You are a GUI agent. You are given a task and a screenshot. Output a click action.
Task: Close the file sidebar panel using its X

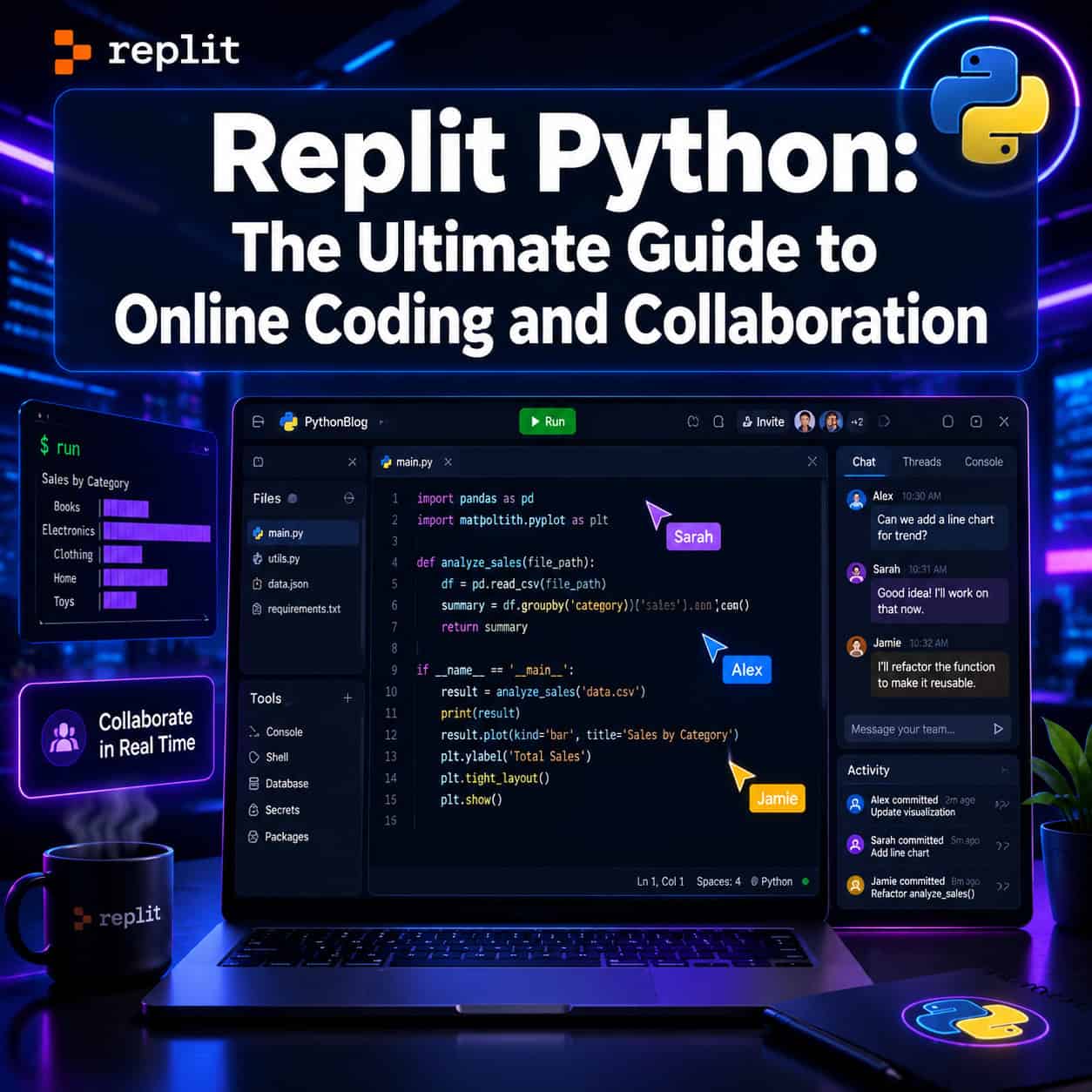point(352,462)
